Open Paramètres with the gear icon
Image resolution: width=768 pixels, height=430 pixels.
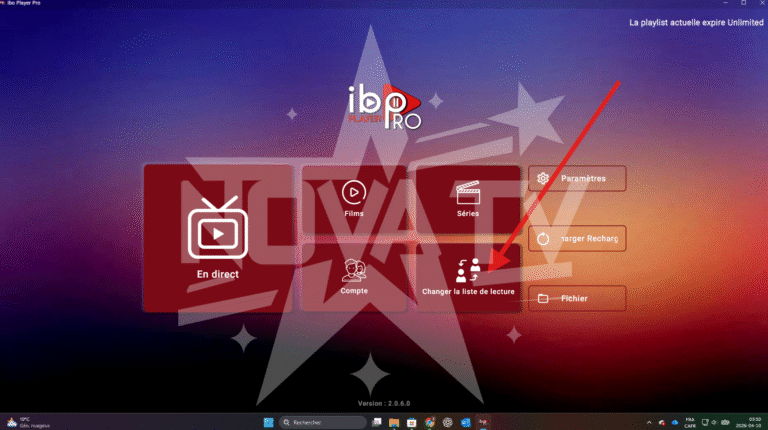544,179
